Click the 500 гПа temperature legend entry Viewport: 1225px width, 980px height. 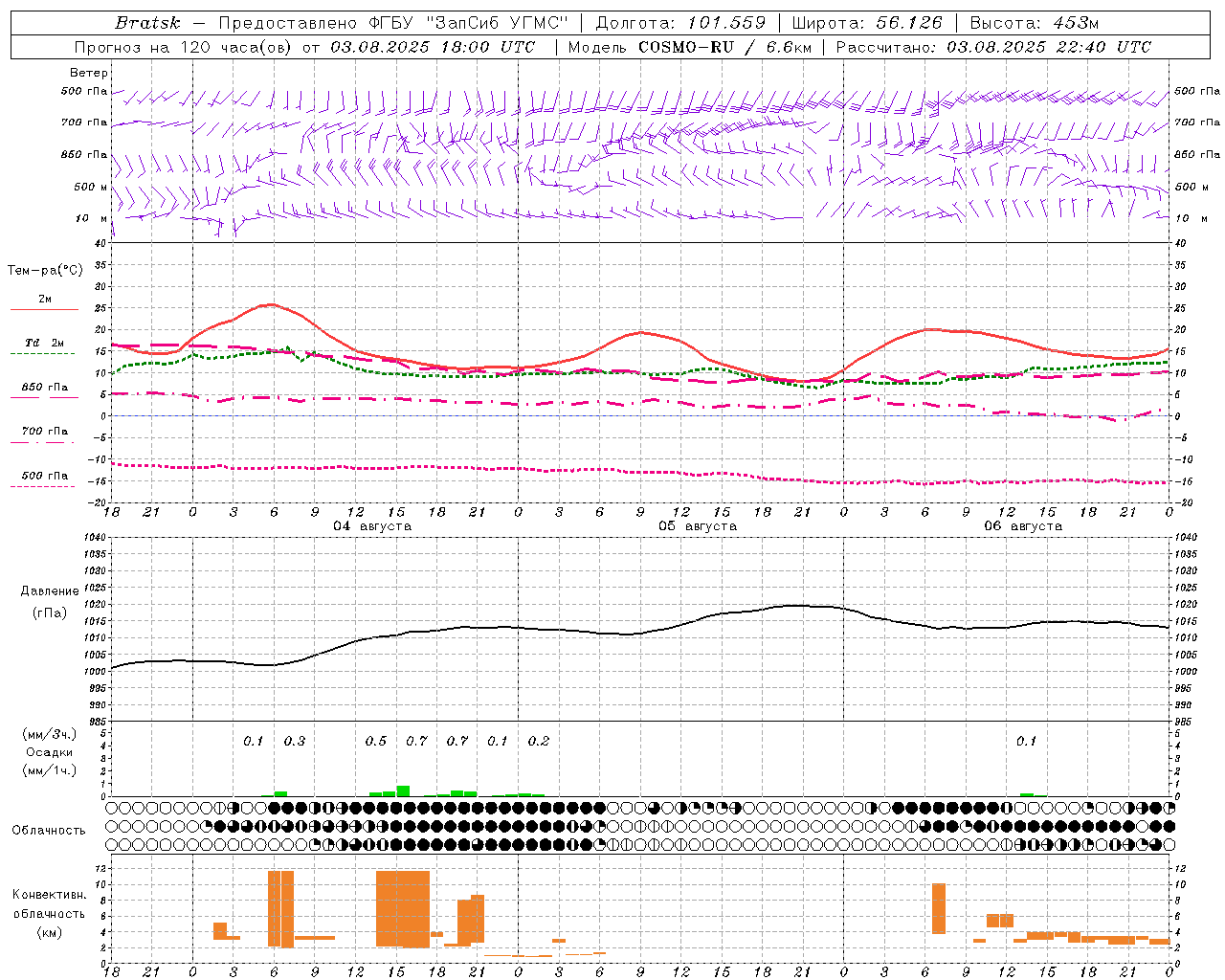tap(45, 475)
